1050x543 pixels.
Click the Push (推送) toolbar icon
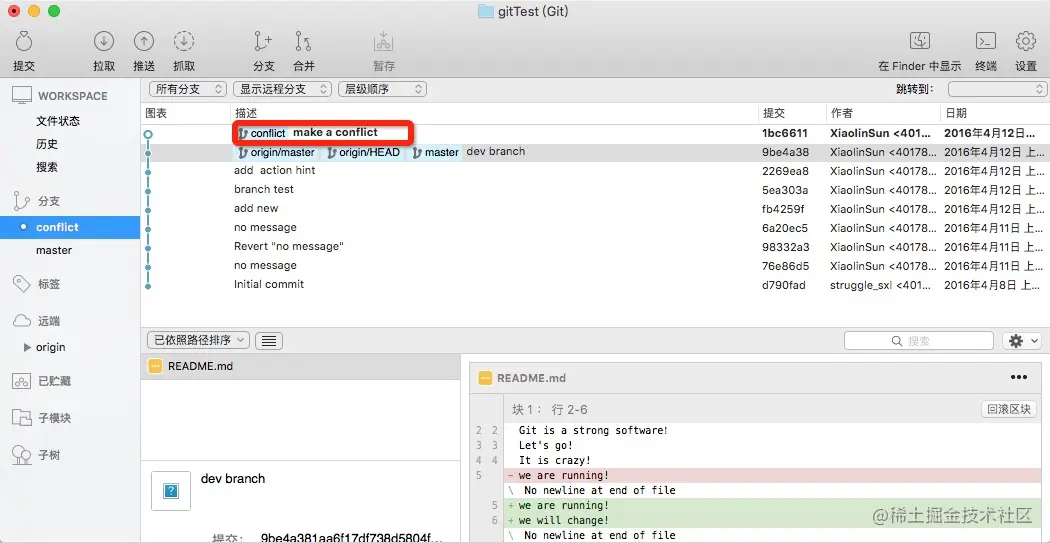point(143,42)
